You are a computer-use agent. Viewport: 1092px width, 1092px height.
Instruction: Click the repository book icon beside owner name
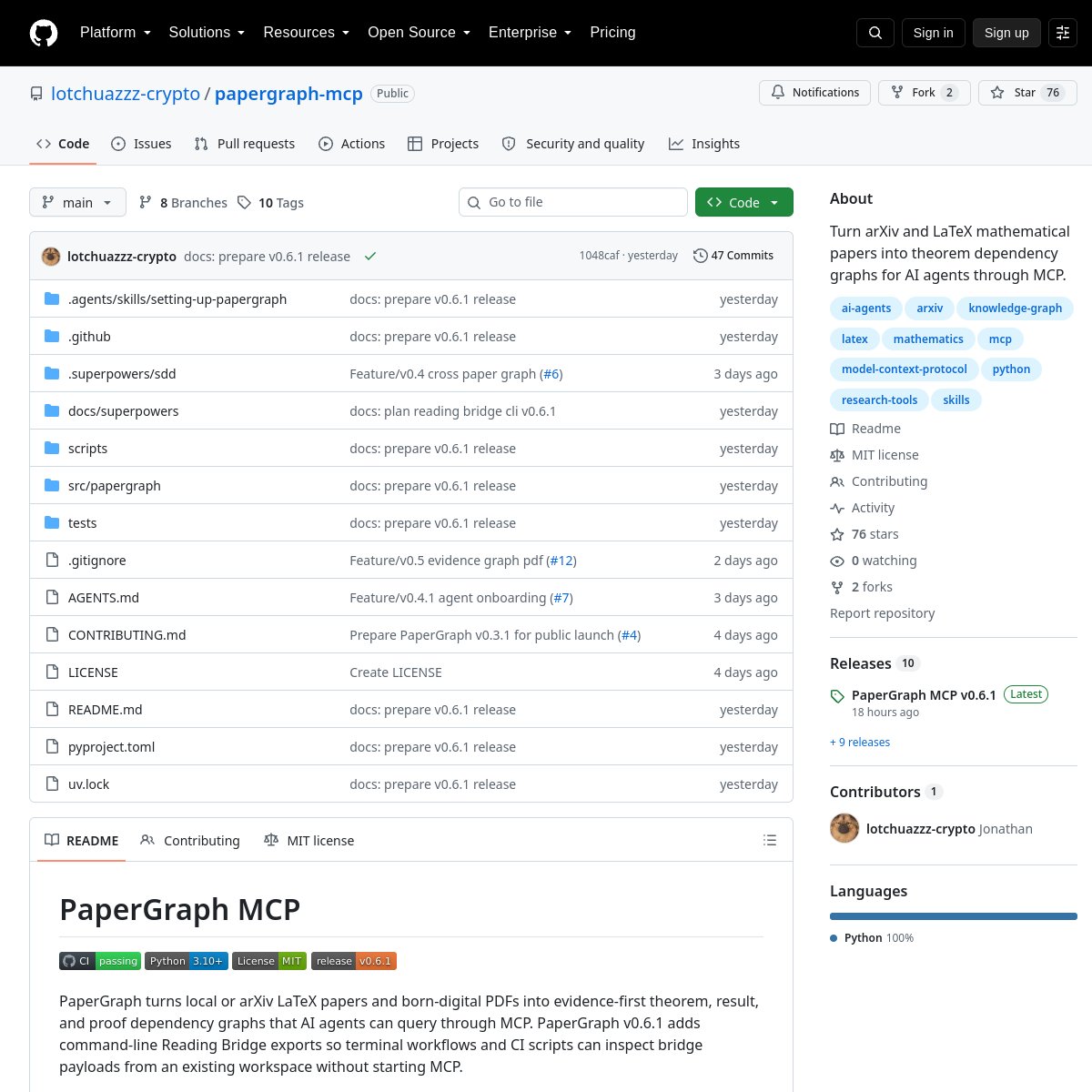coord(36,94)
